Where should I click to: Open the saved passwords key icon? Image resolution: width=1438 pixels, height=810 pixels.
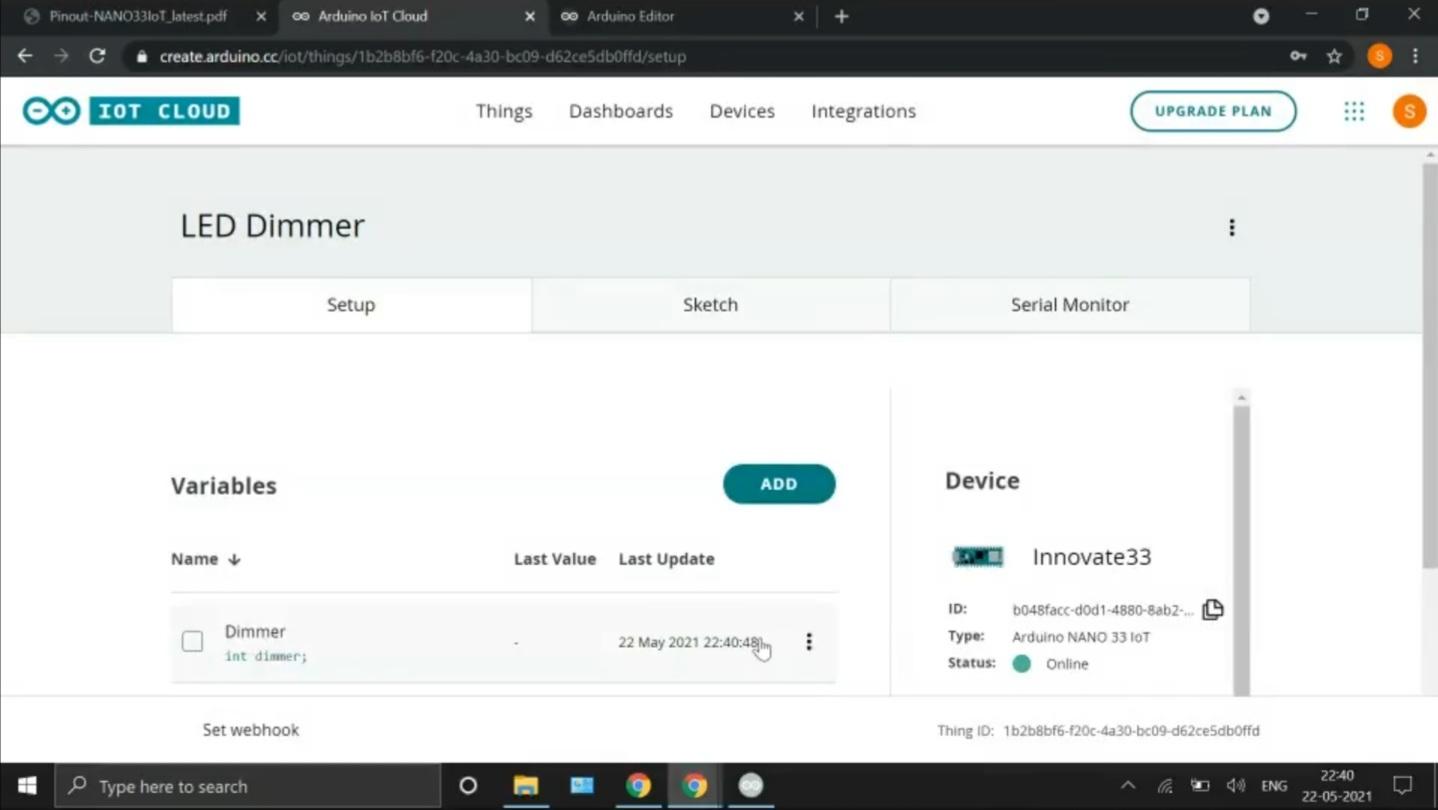click(x=1298, y=56)
